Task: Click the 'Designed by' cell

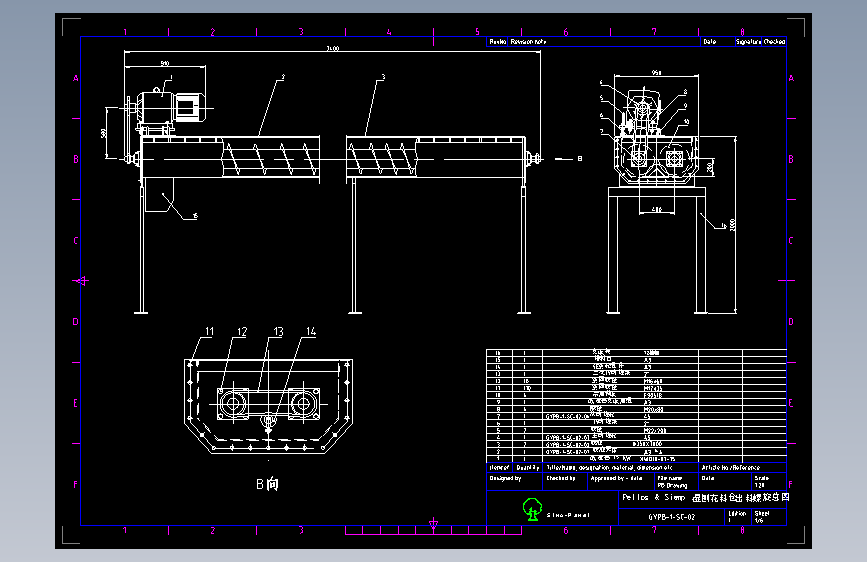Action: coord(514,482)
